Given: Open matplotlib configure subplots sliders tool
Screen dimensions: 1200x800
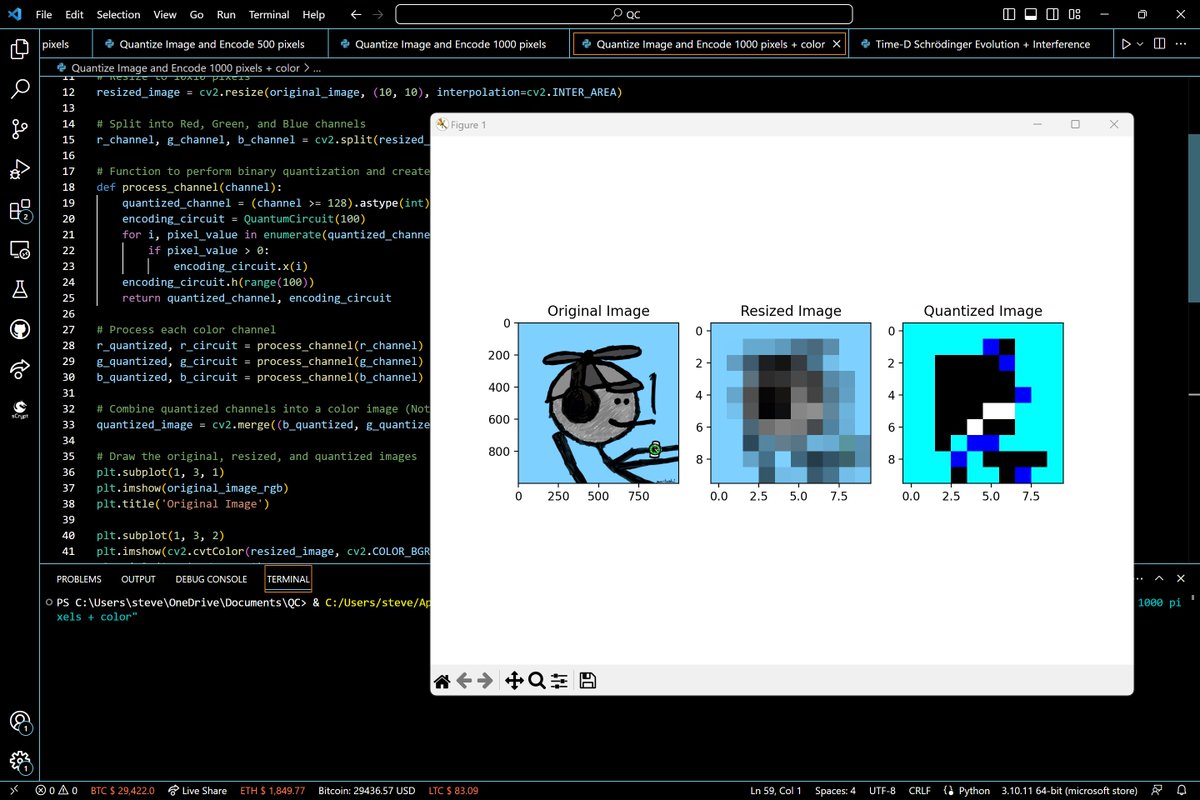Looking at the screenshot, I should 560,681.
